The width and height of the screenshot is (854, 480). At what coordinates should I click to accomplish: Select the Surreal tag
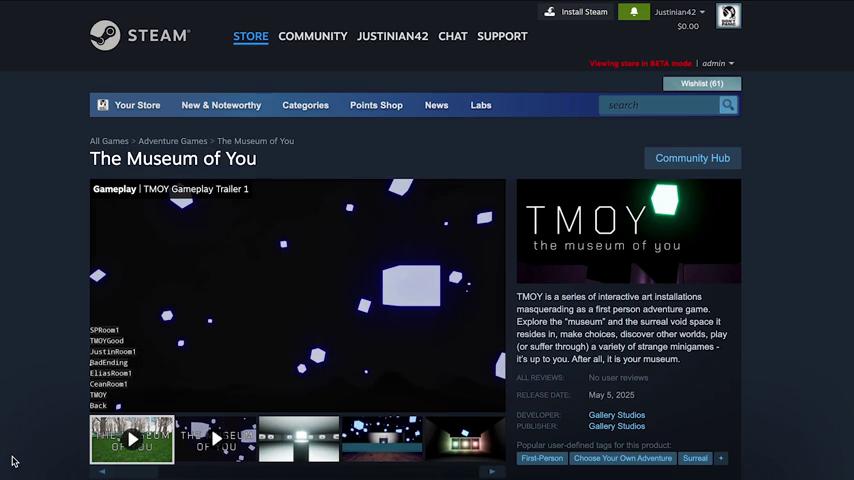point(695,458)
